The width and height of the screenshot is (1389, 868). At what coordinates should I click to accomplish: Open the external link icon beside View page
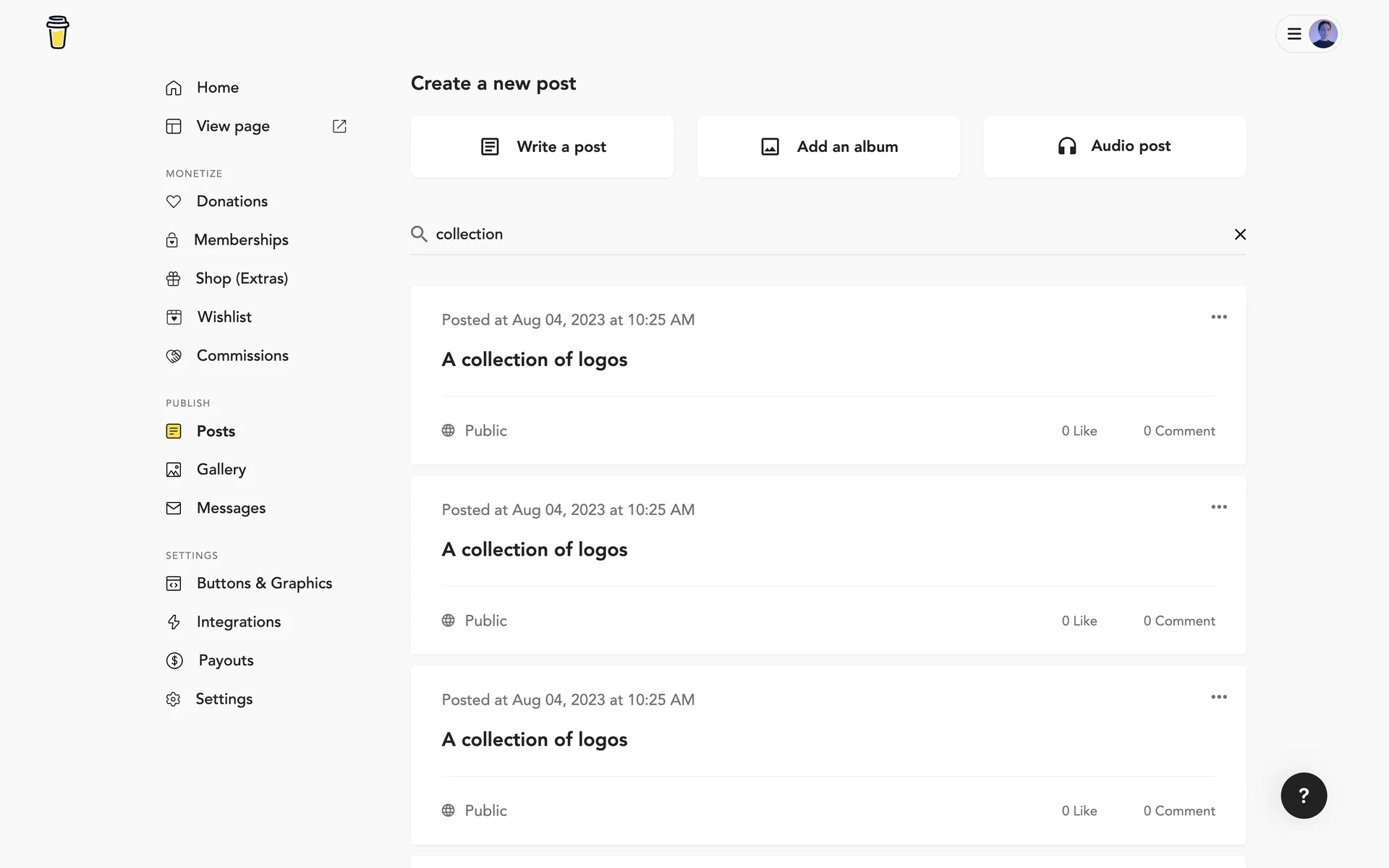coord(339,126)
